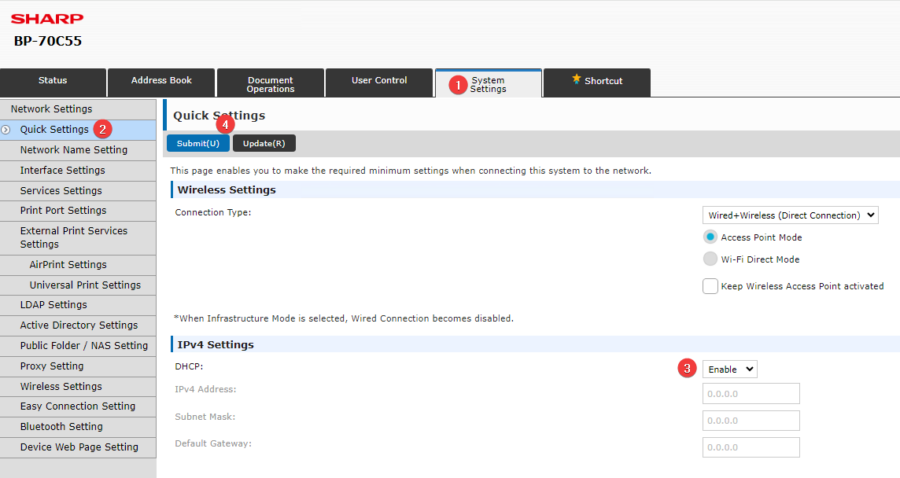The image size is (900, 478).
Task: Enable Keep Wireless Access Point activated checkbox
Action: tap(710, 286)
